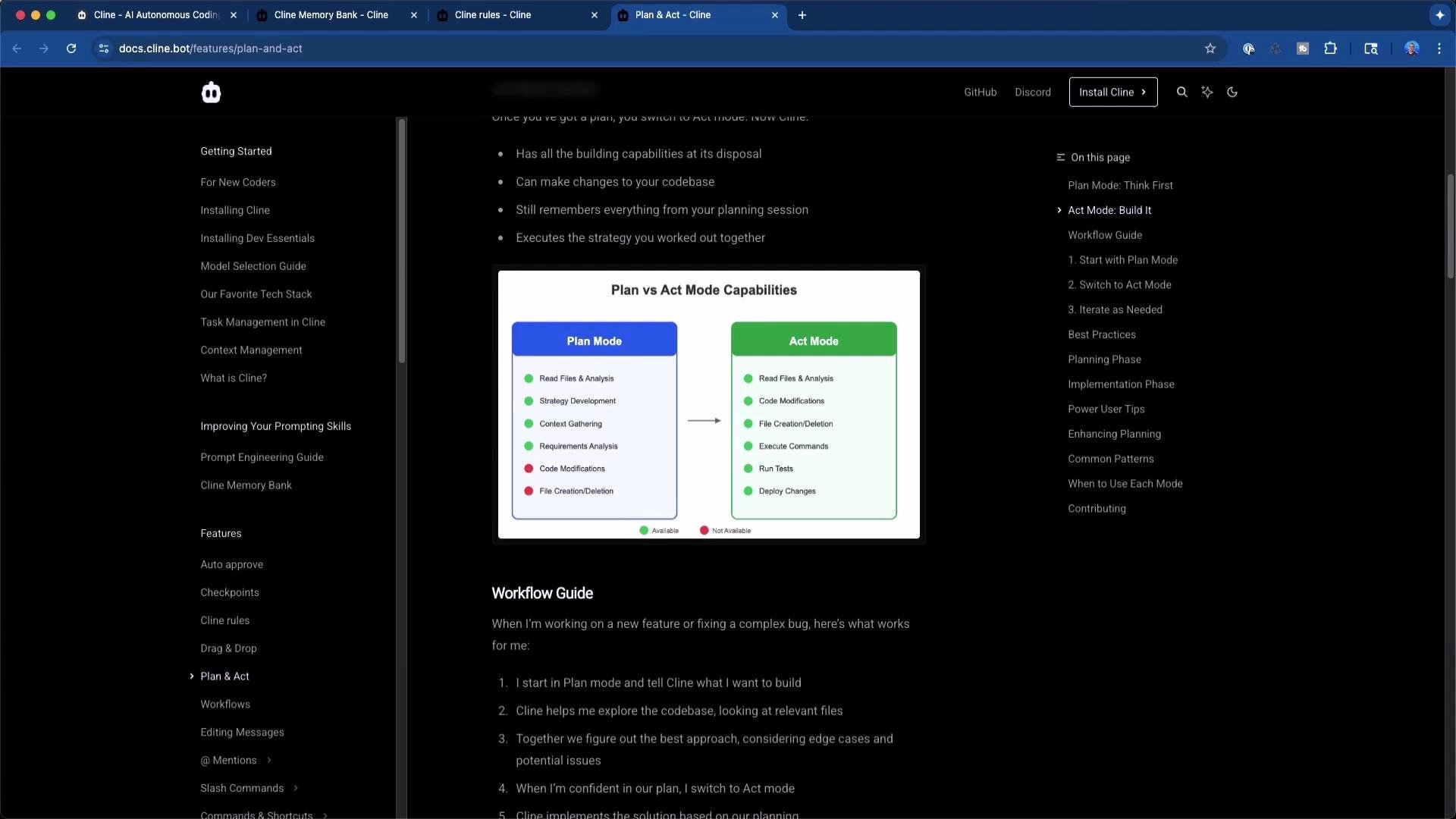The image size is (1456, 819).
Task: Open Model Selection Guide page
Action: (253, 267)
